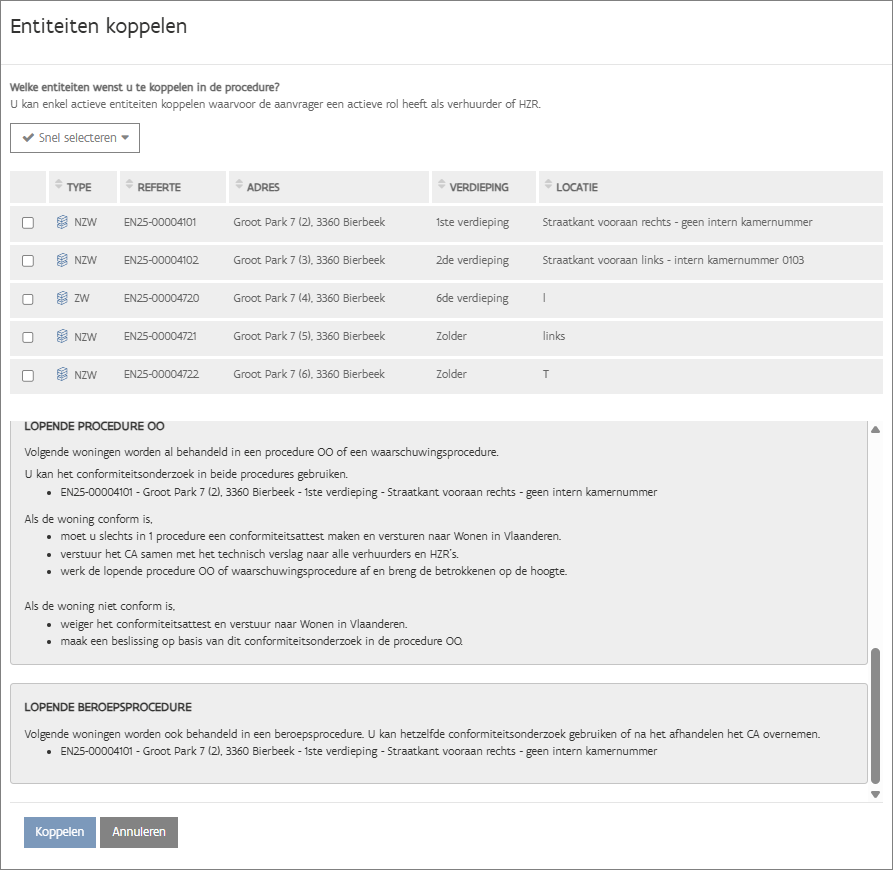The image size is (893, 870).
Task: Sort table by LOCATIE column
Action: coord(577,187)
